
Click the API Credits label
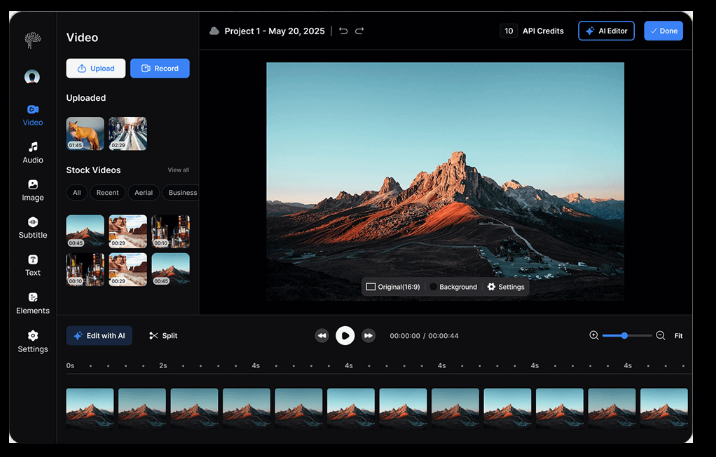[543, 31]
